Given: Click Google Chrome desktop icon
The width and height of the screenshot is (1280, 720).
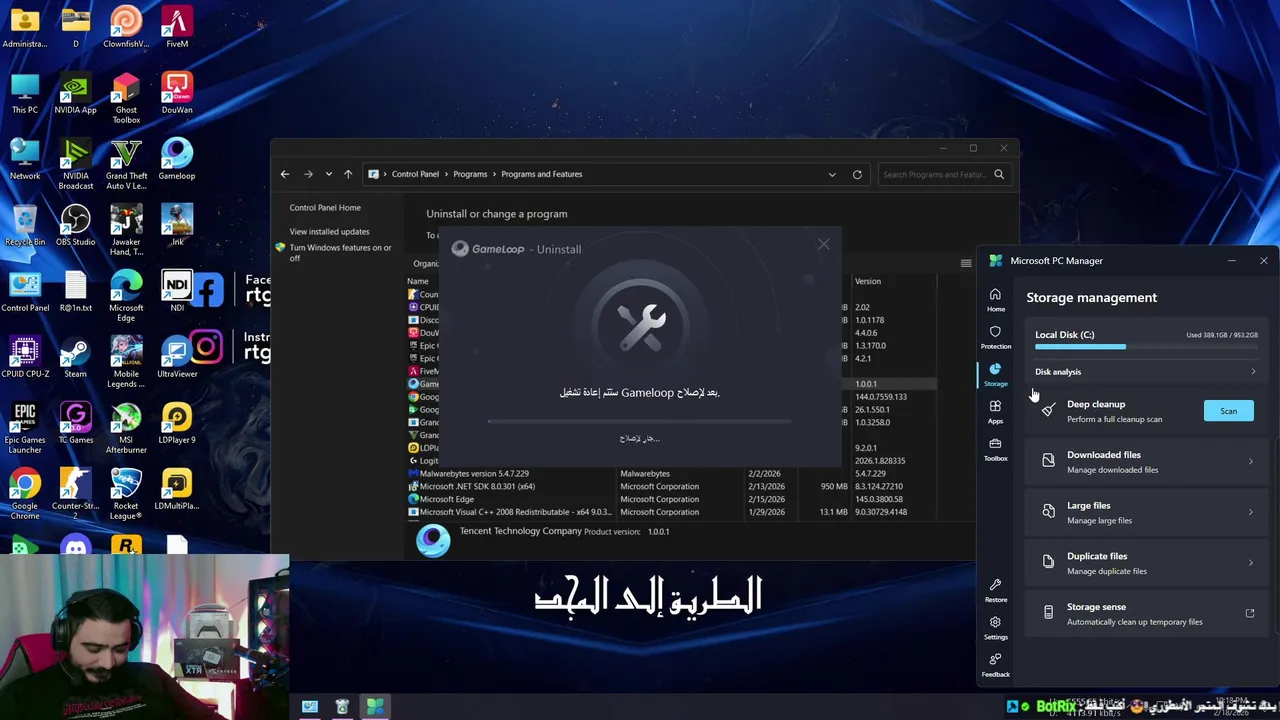Looking at the screenshot, I should coord(25,494).
